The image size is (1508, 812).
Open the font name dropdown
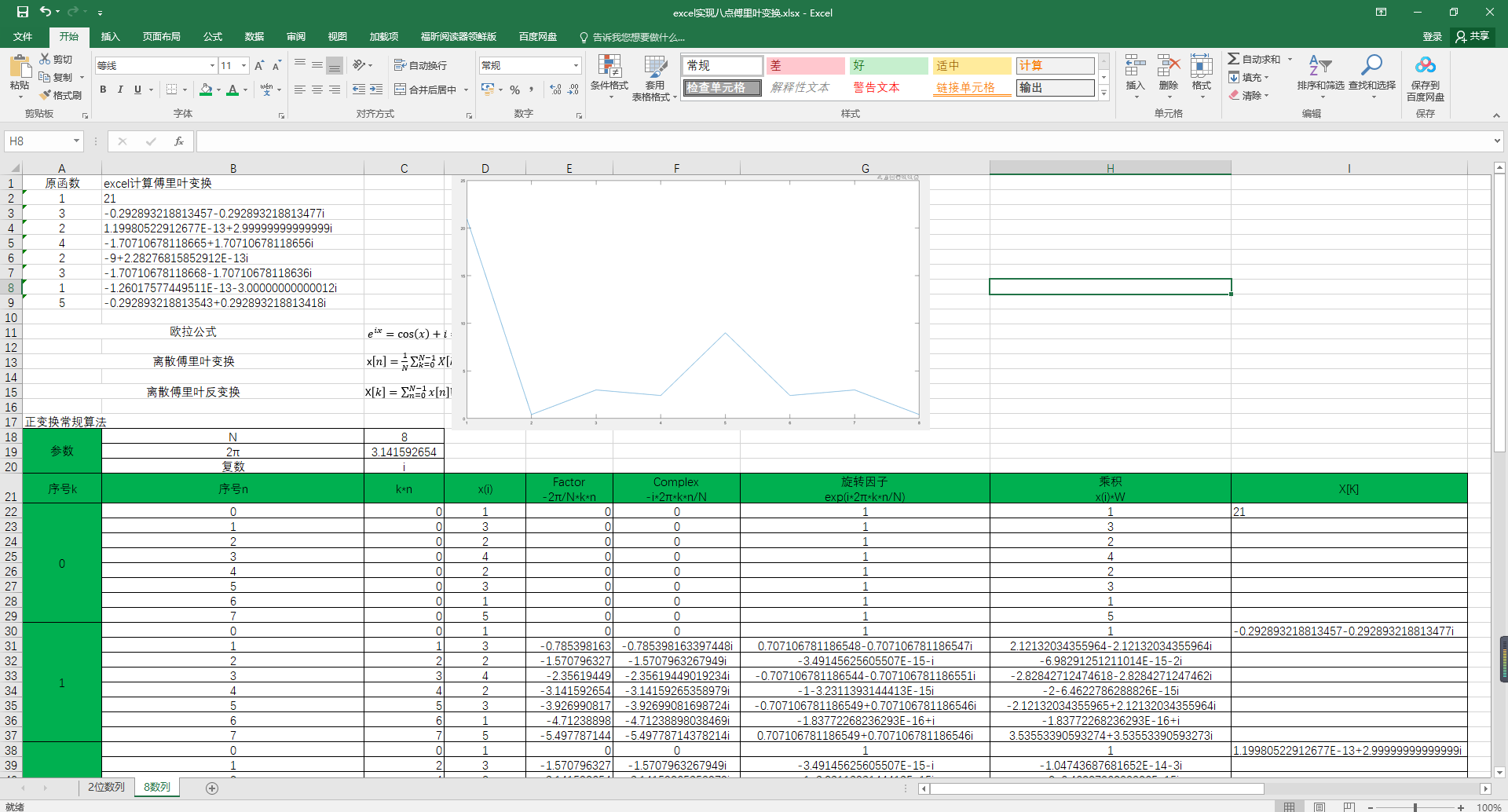tap(212, 66)
